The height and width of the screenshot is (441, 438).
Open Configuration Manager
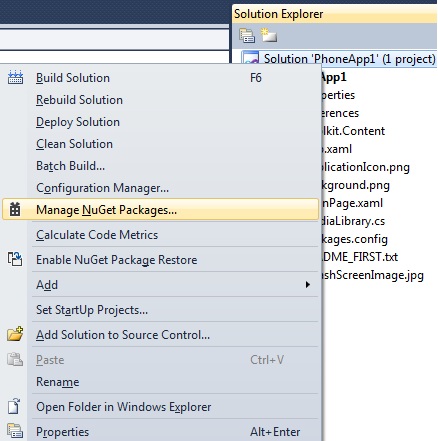click(102, 188)
